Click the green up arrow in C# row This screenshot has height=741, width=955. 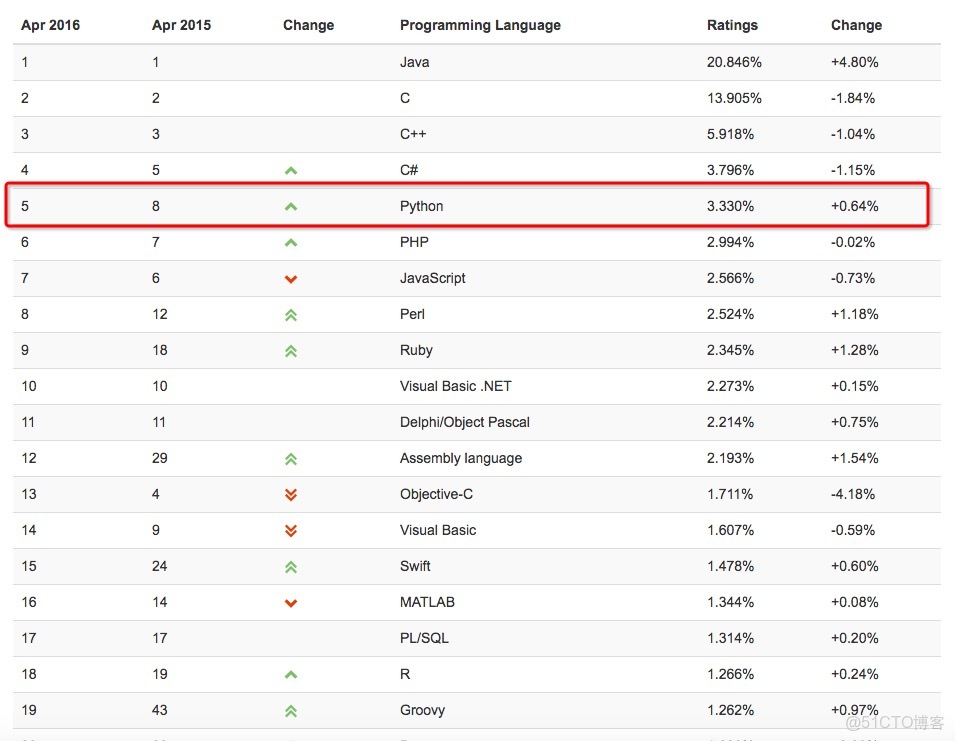tap(291, 171)
